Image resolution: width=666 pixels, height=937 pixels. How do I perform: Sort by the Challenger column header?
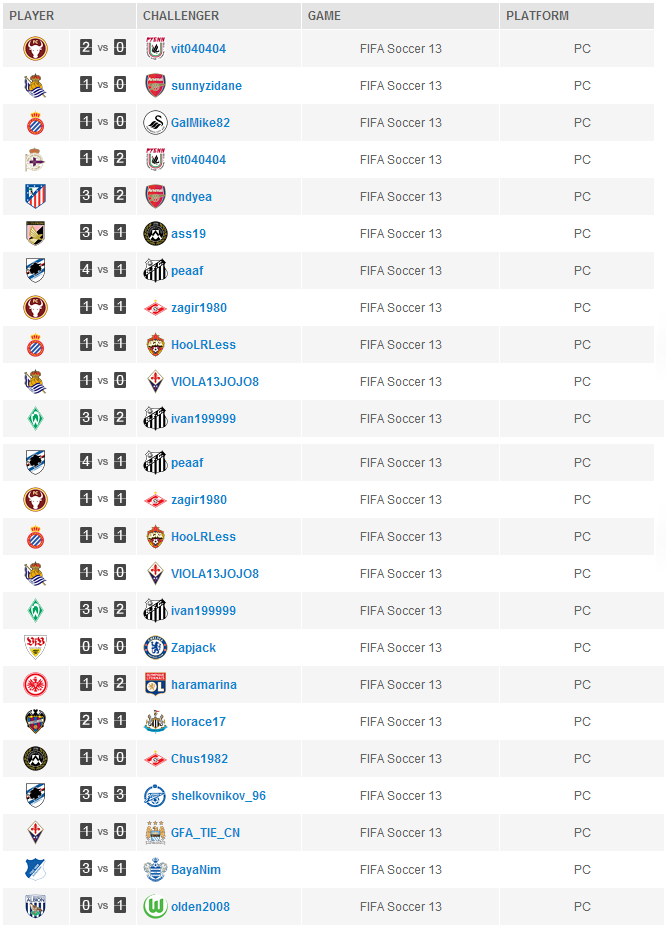(181, 16)
